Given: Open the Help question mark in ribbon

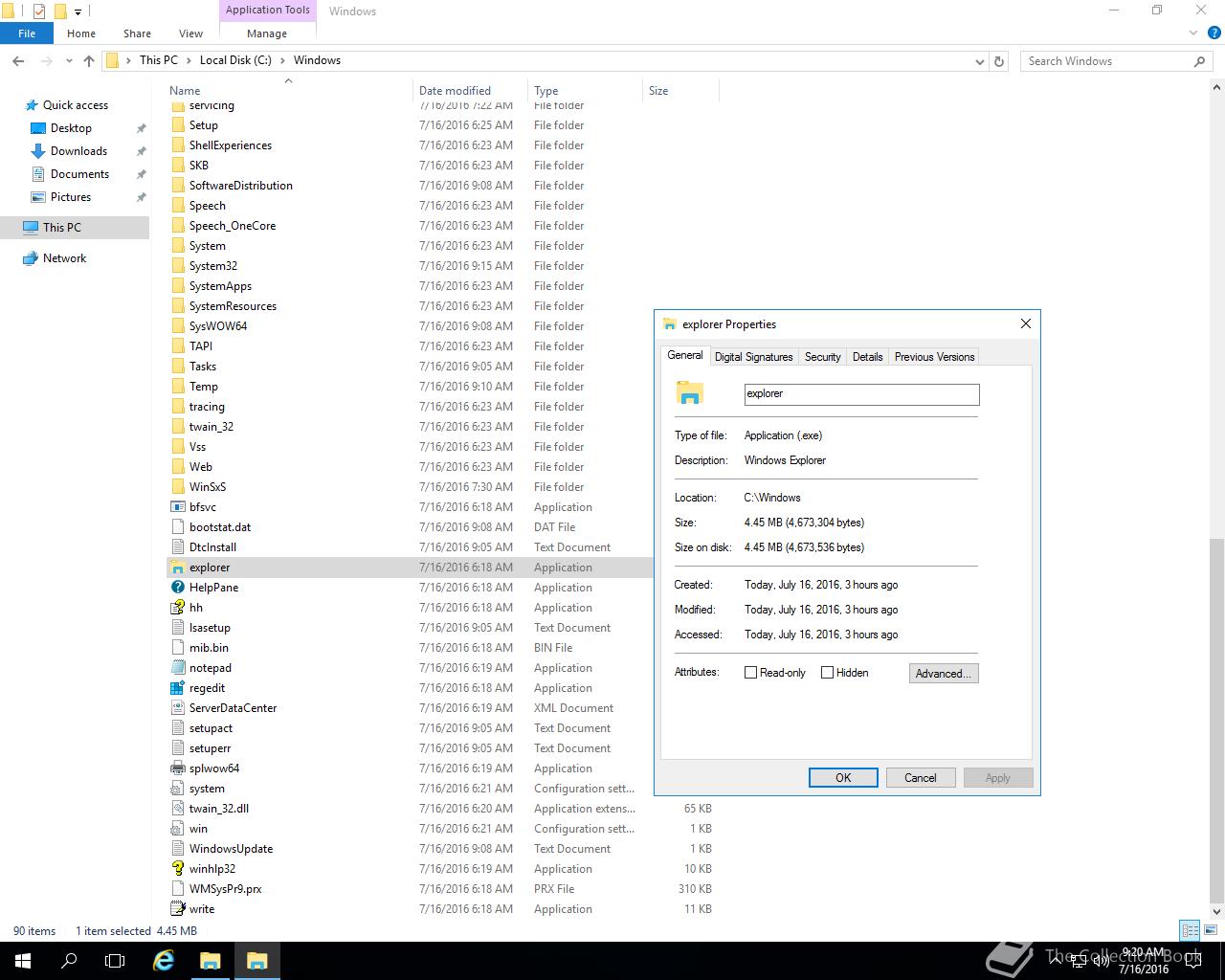Looking at the screenshot, I should point(1213,33).
